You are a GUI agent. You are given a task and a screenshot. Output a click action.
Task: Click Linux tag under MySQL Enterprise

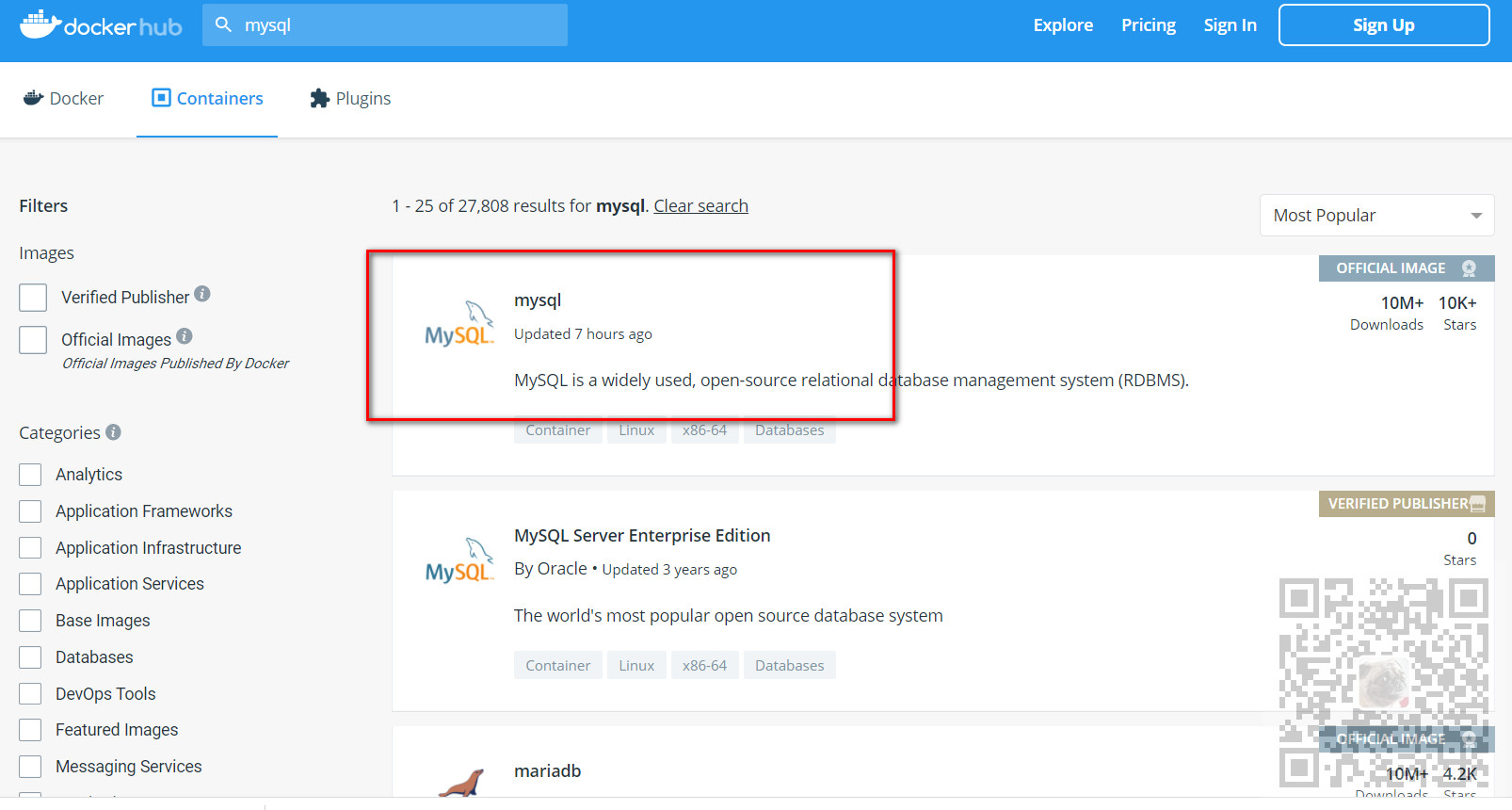click(636, 665)
